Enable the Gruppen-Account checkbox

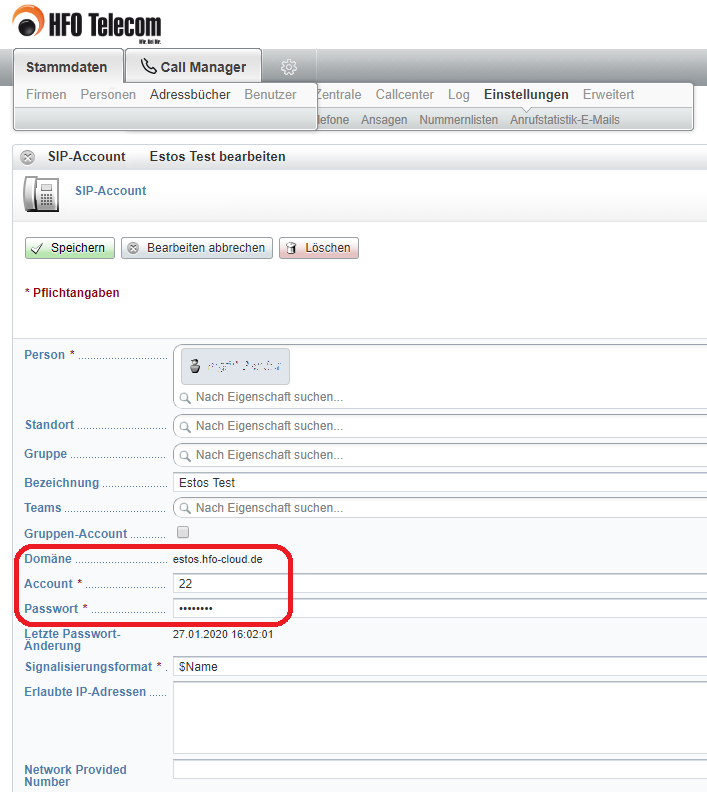pyautogui.click(x=183, y=533)
